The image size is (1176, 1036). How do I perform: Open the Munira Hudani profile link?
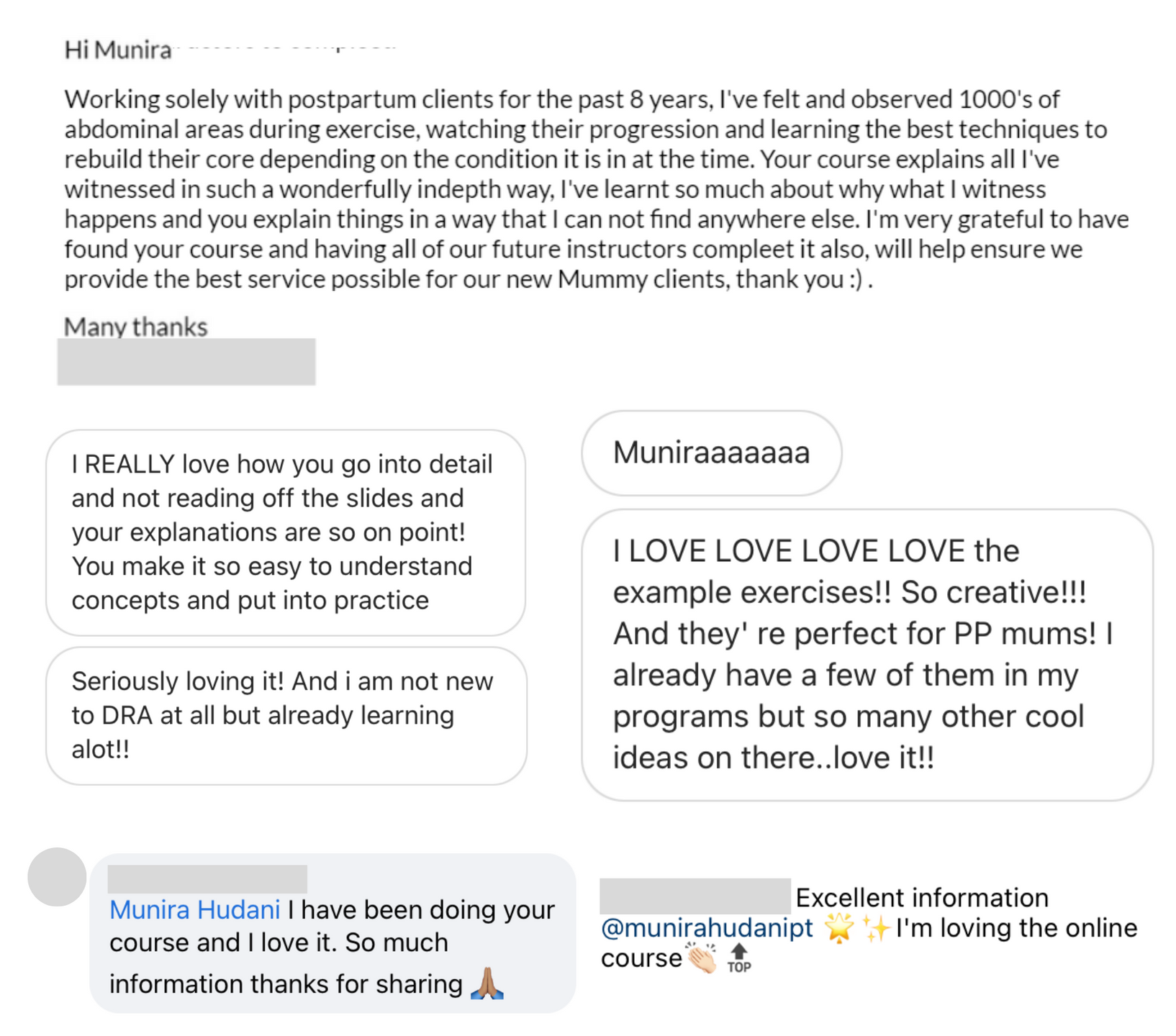coord(194,909)
